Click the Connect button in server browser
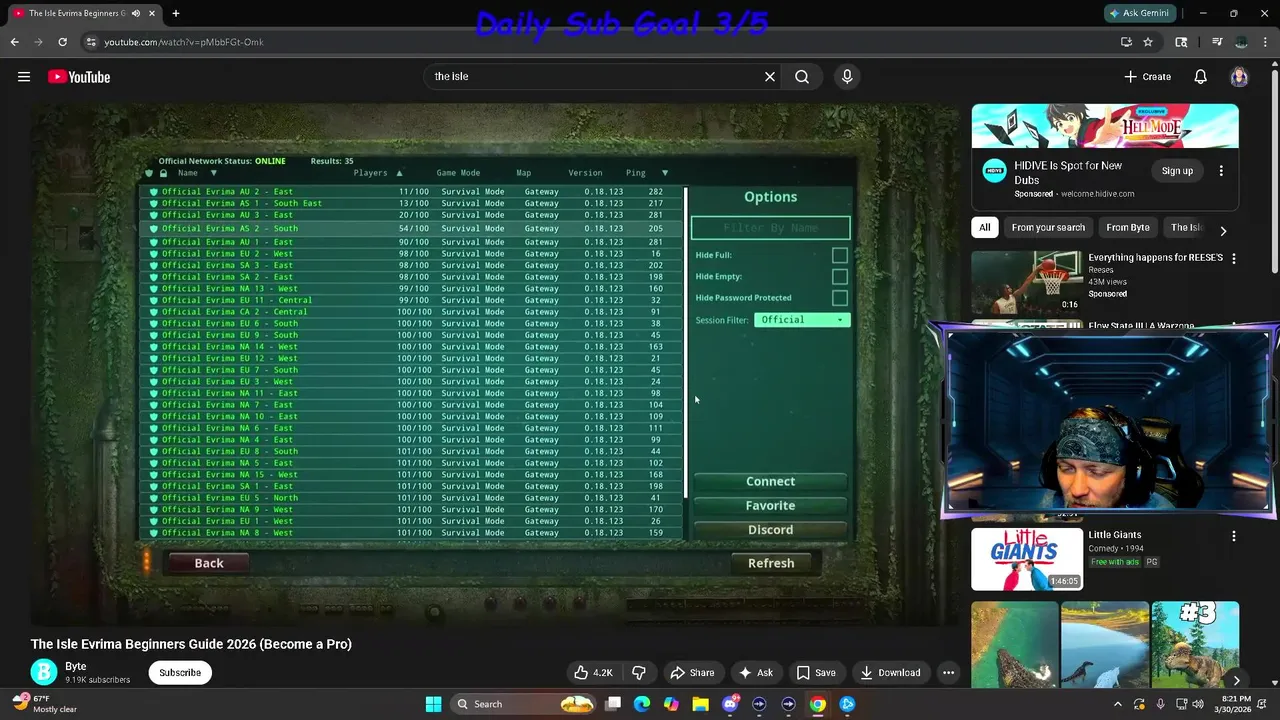The width and height of the screenshot is (1280, 720). click(x=770, y=481)
